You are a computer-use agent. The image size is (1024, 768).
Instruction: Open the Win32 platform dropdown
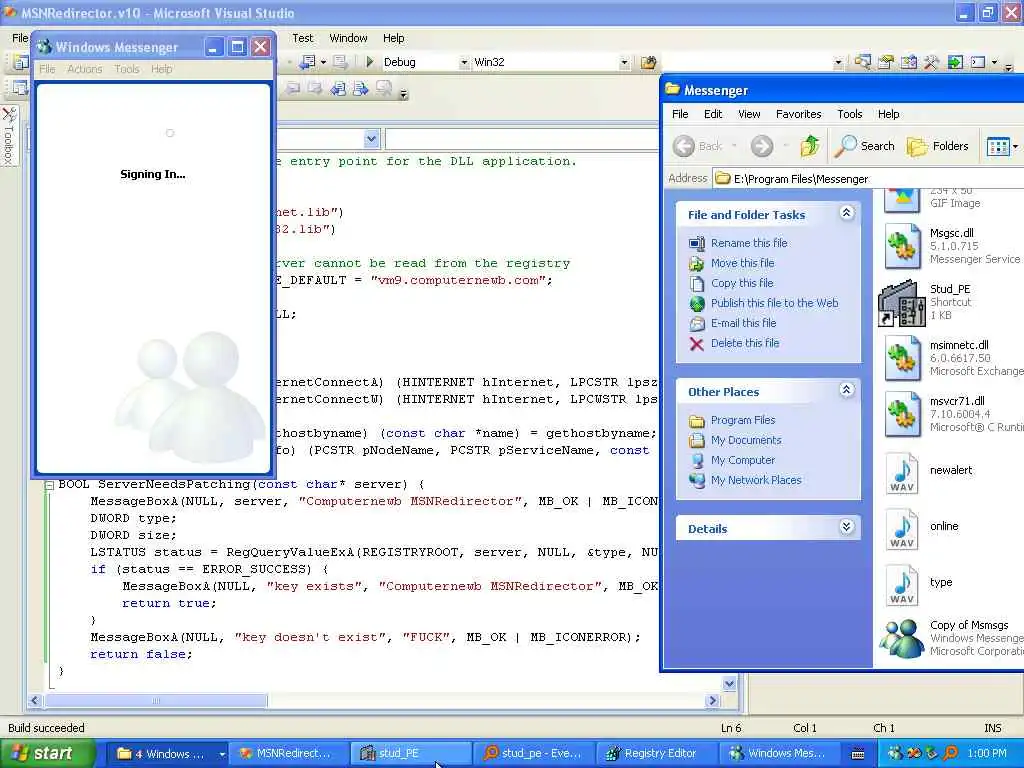(624, 63)
